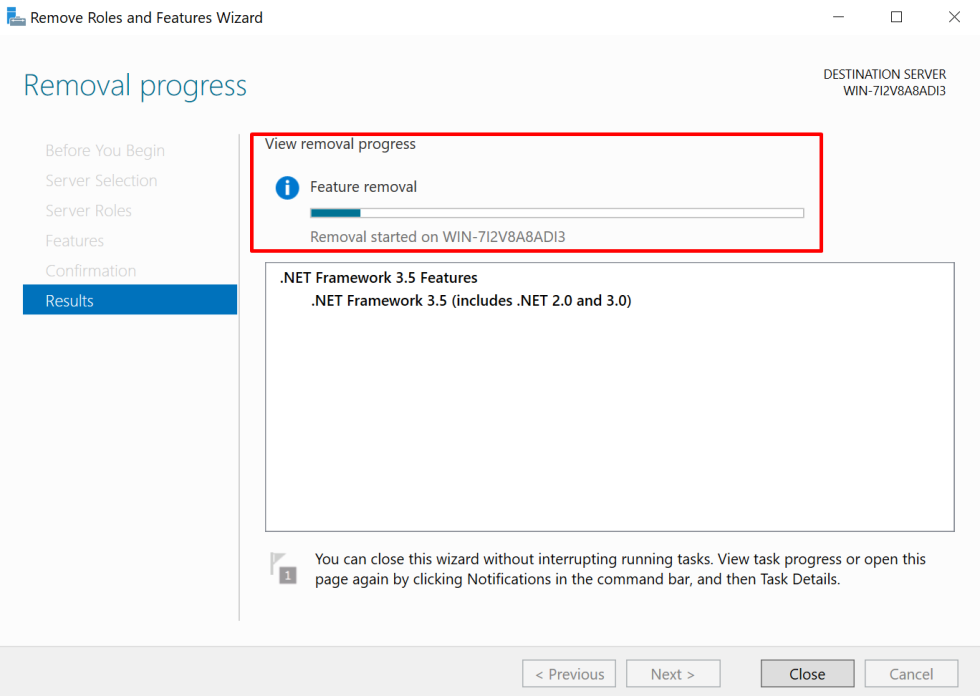Click the blue information icon beside Feature removal
The width and height of the screenshot is (980, 696).
[x=287, y=187]
